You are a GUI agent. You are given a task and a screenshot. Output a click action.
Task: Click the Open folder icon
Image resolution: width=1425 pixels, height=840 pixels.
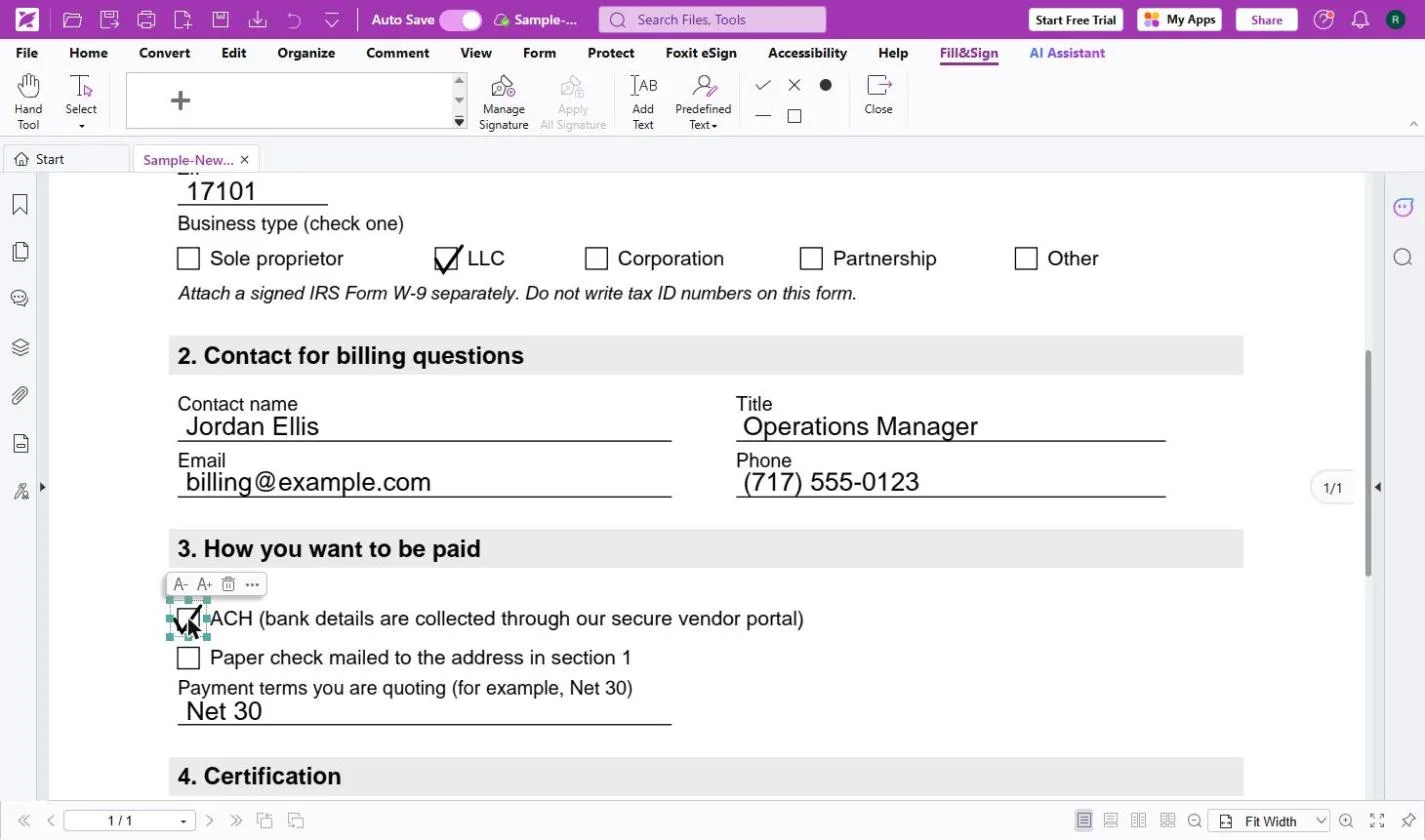coord(72,20)
